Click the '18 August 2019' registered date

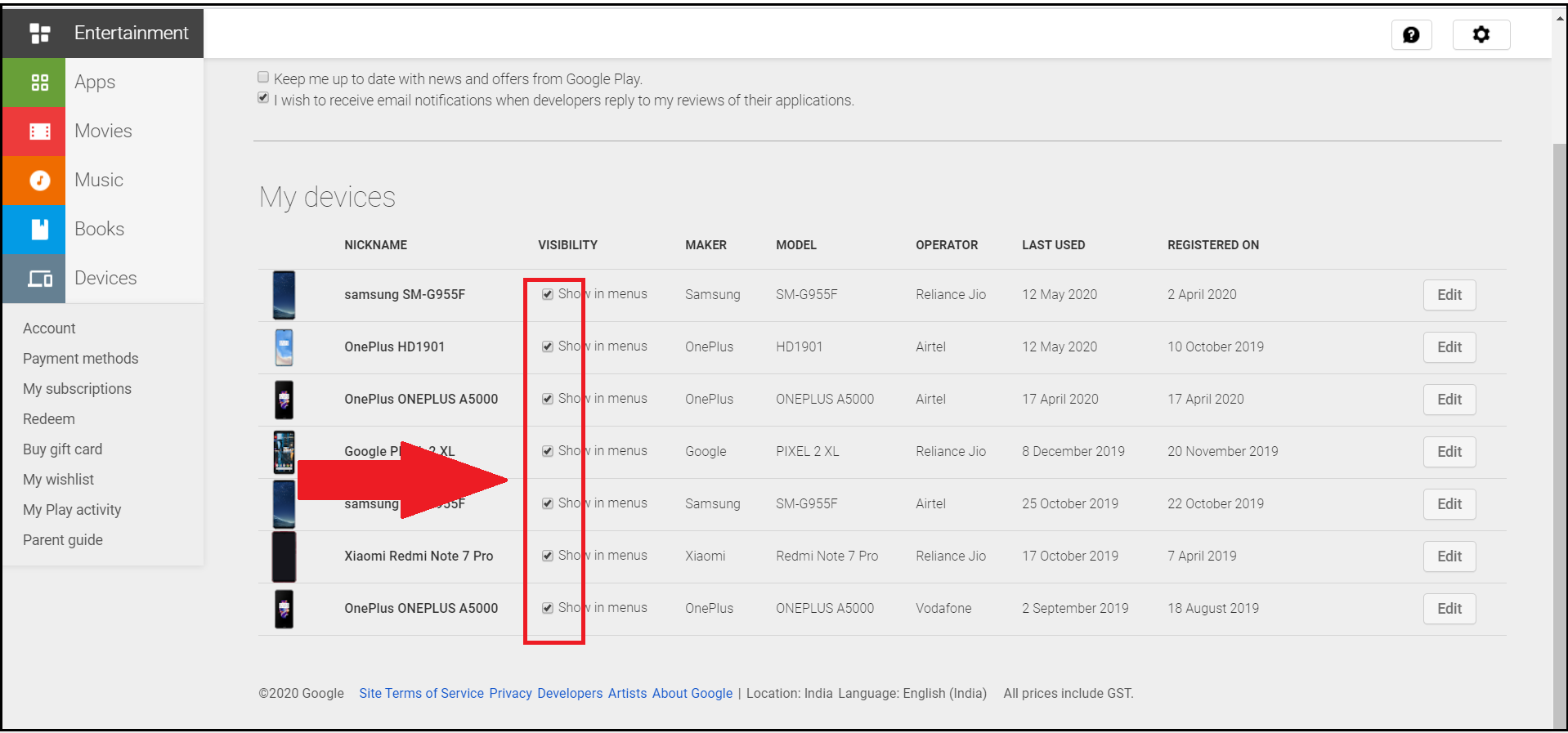[1213, 608]
